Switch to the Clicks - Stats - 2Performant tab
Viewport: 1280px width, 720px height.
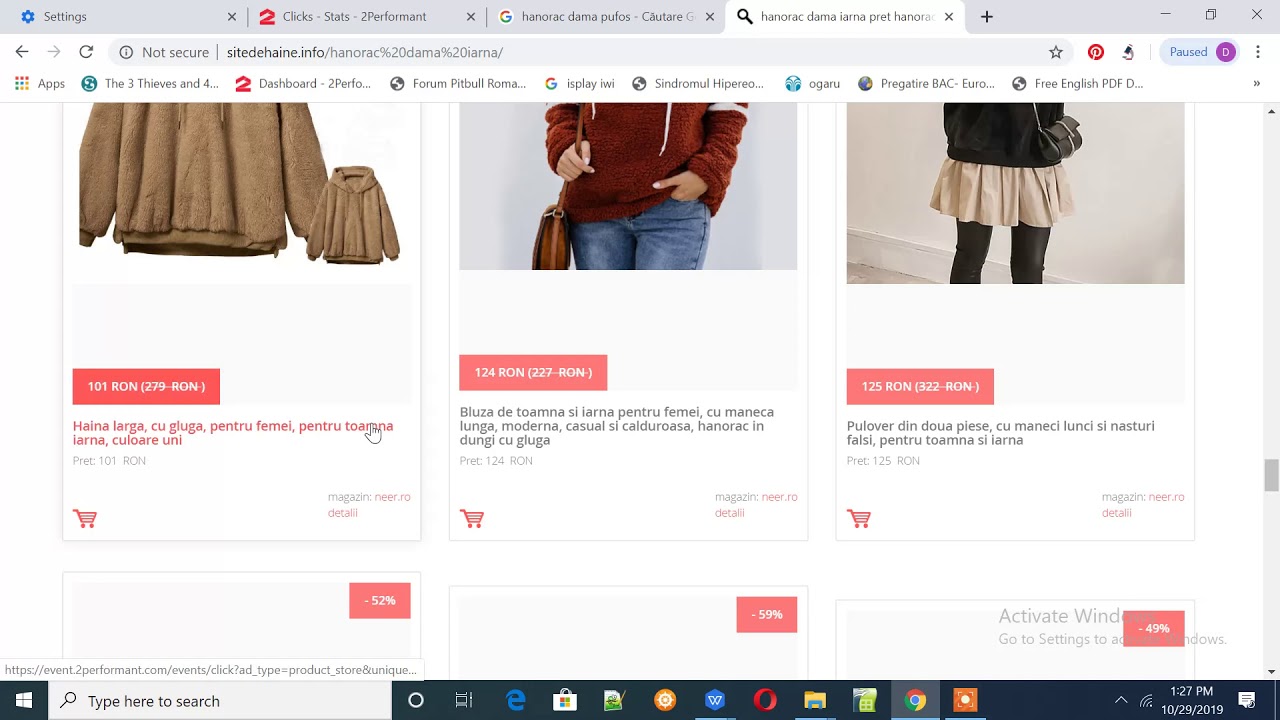(x=365, y=16)
